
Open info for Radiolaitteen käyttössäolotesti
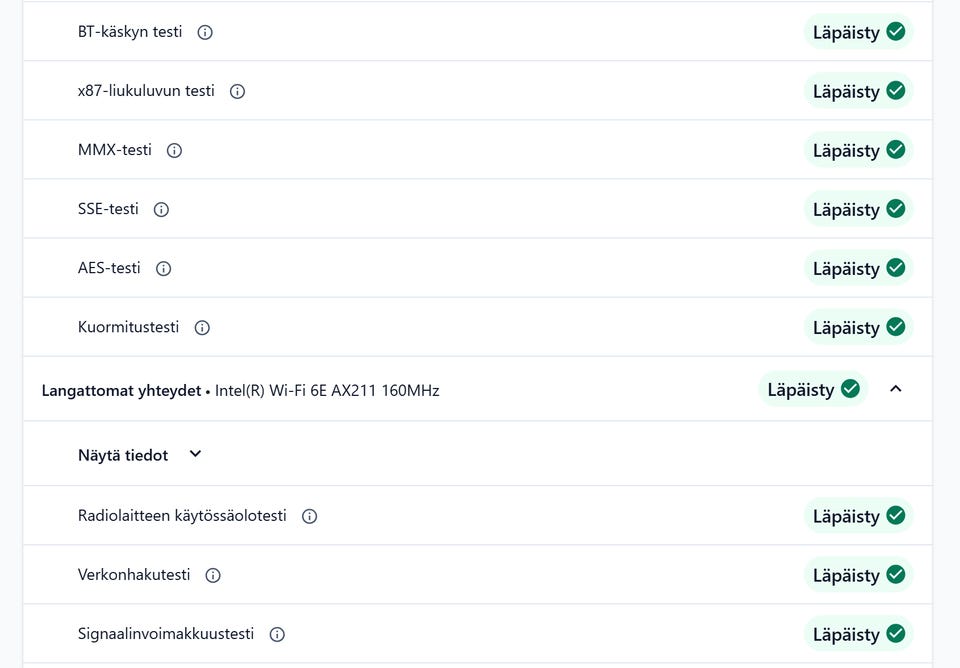tap(309, 516)
